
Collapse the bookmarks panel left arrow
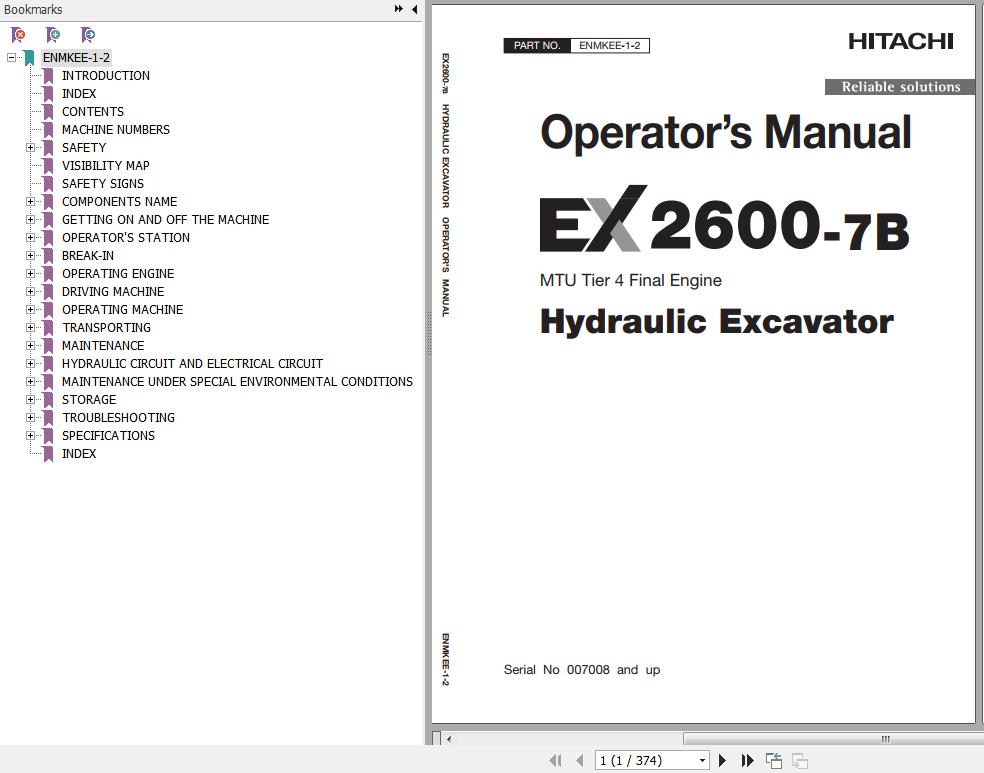click(415, 9)
